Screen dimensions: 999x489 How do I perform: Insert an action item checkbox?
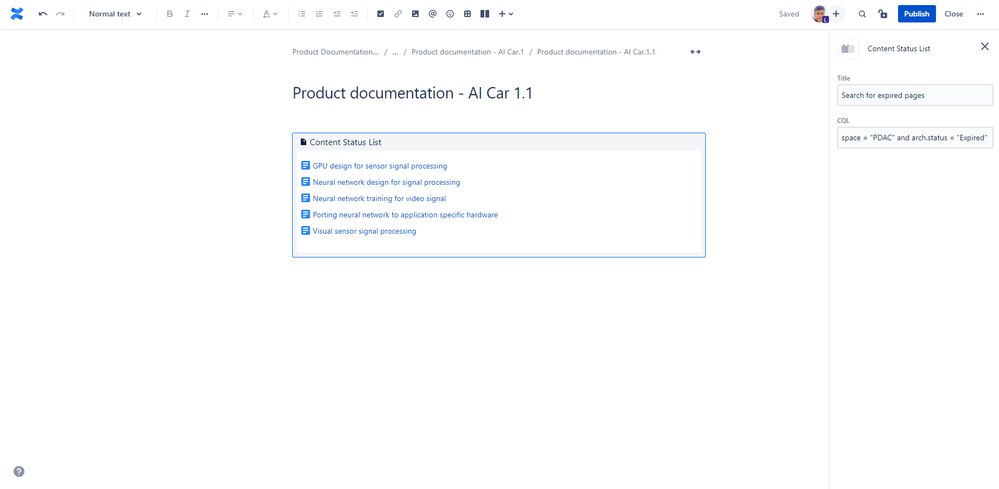point(380,14)
